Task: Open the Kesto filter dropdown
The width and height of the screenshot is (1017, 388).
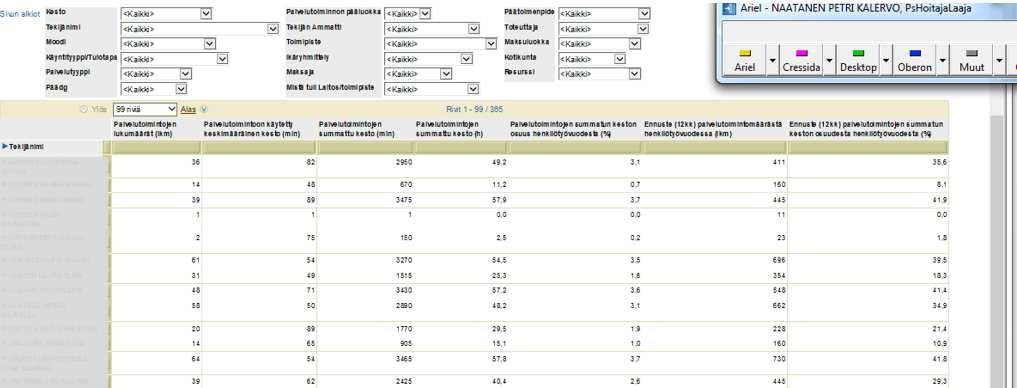Action: (166, 14)
